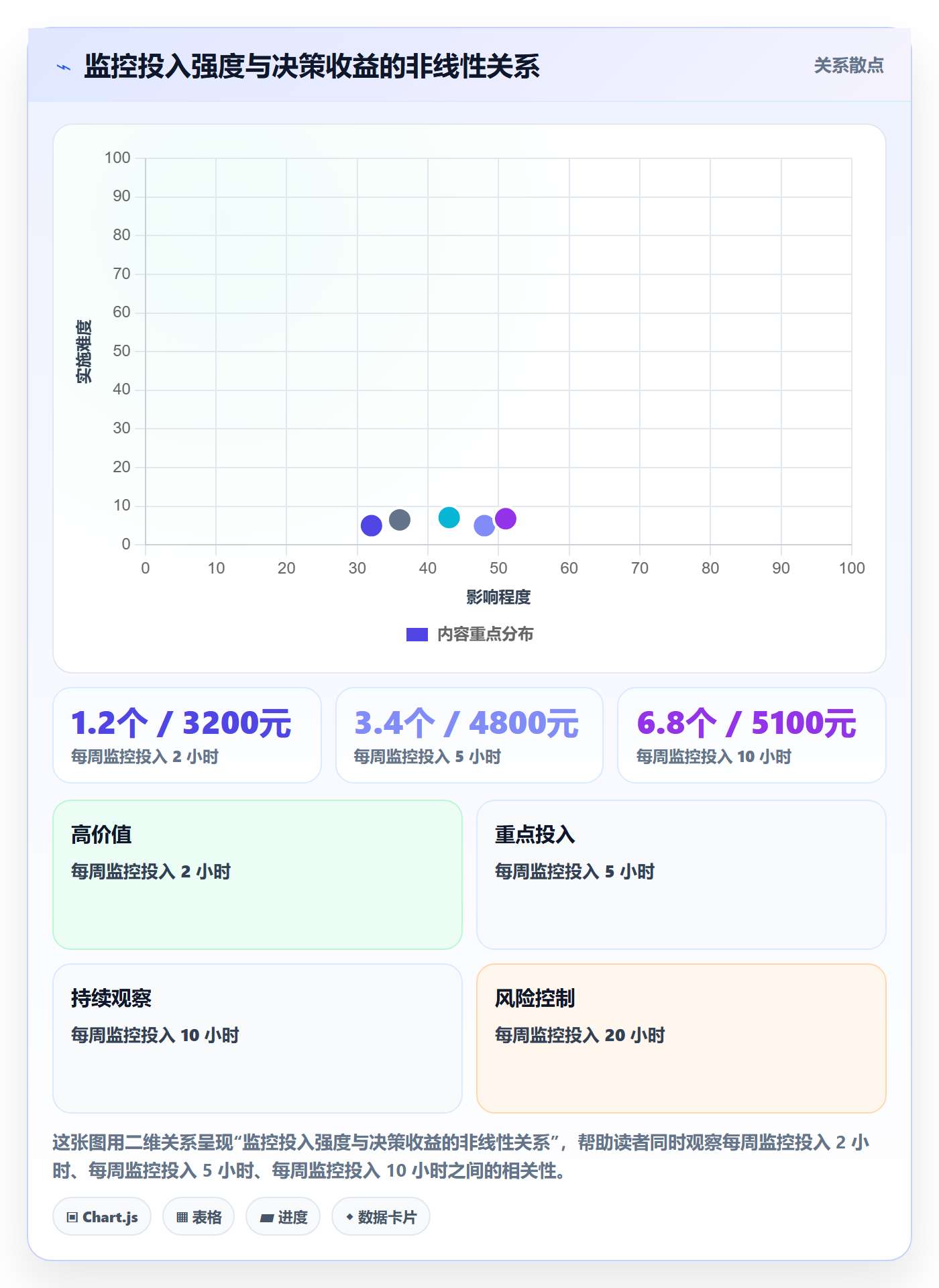Open the 3.4个 / 4800元 stat card
Screen dimensions: 939x1288
point(469,735)
